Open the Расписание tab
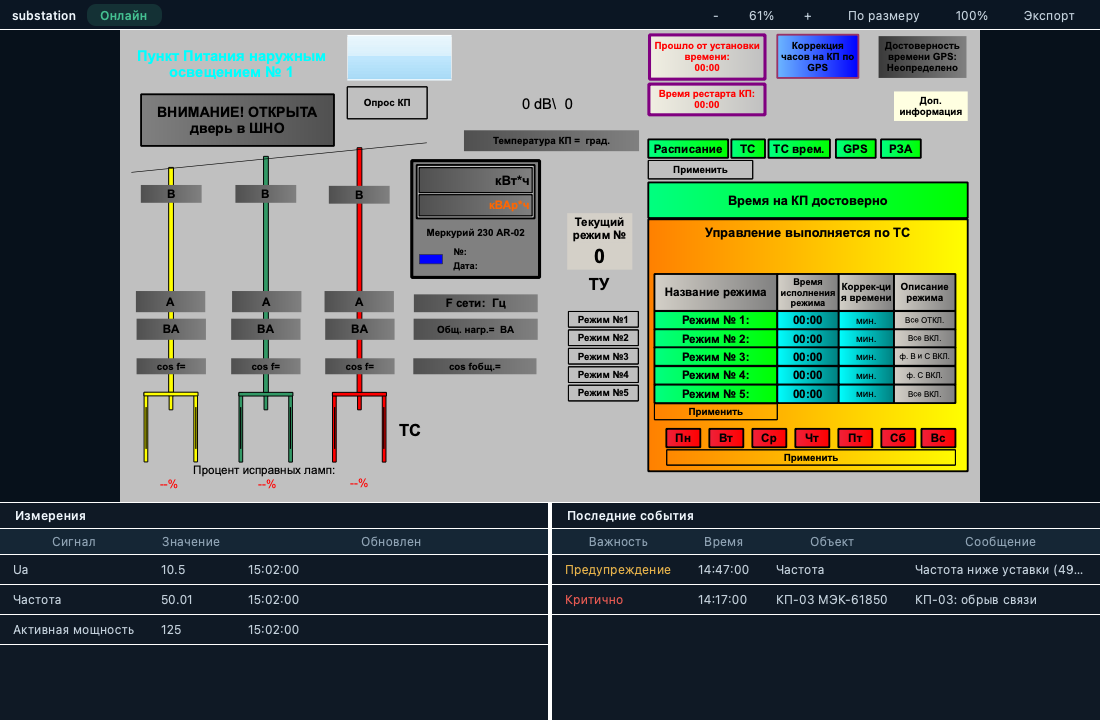 [688, 149]
